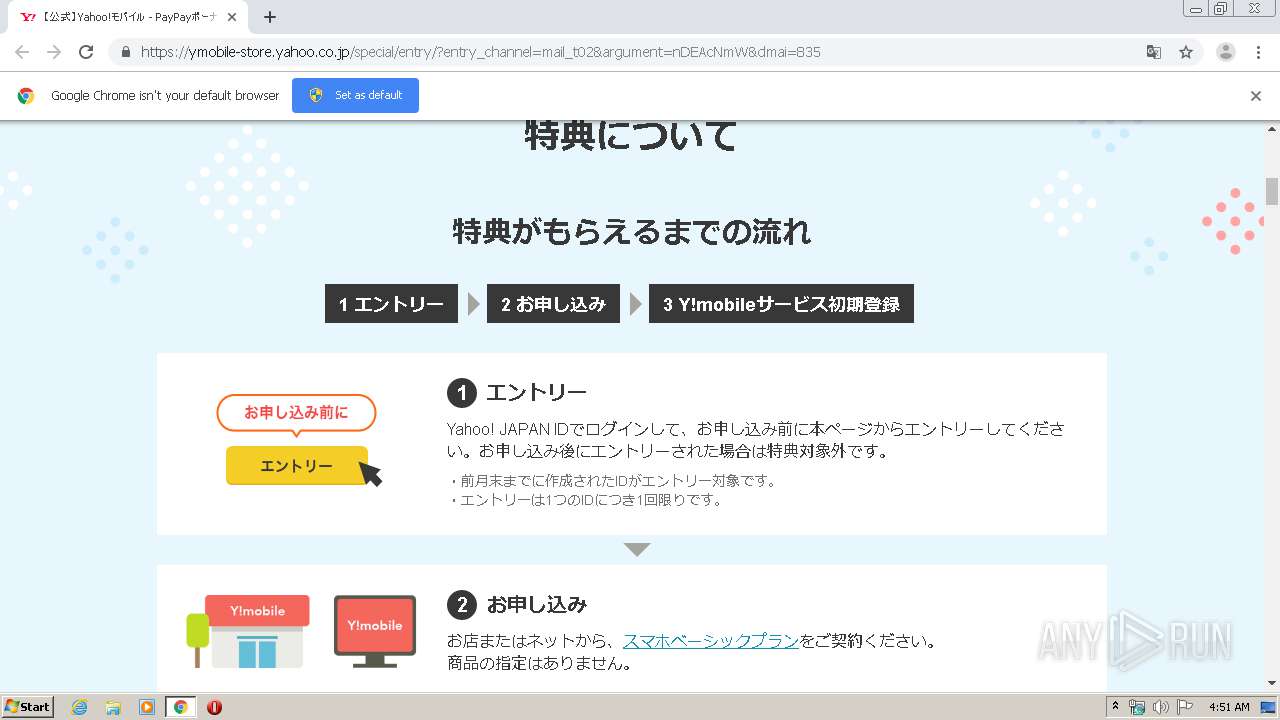Open a new tab with plus icon
Screen dimensions: 1280x720
[x=270, y=17]
